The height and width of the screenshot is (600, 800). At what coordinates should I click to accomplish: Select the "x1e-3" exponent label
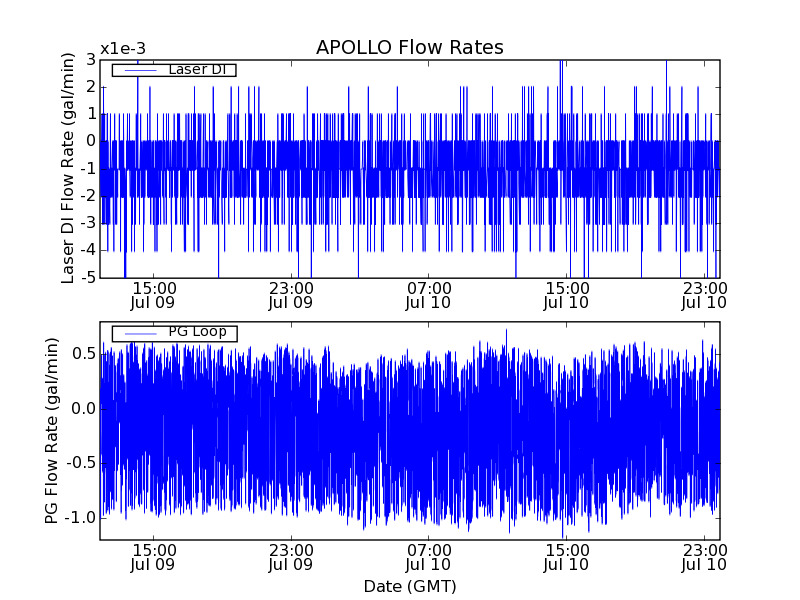[123, 49]
